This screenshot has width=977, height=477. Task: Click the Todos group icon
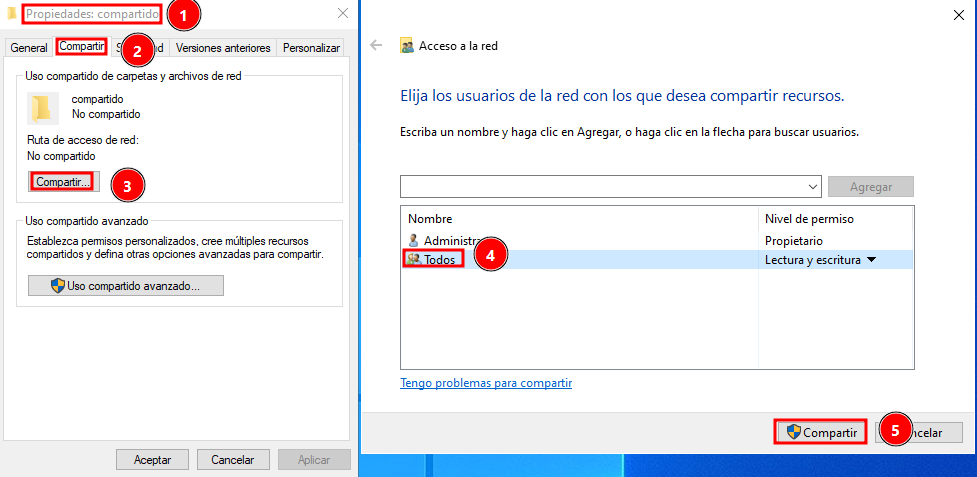click(x=413, y=259)
